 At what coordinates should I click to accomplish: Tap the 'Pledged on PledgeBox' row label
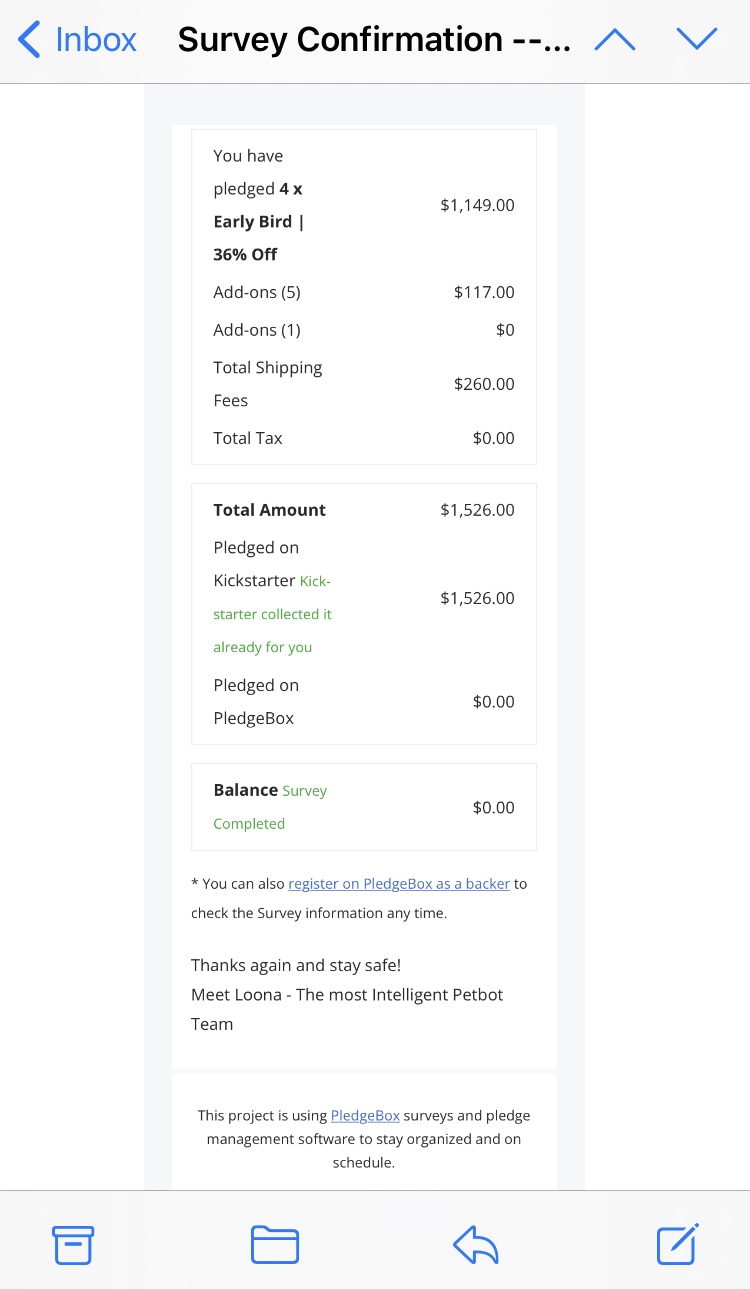tap(256, 702)
